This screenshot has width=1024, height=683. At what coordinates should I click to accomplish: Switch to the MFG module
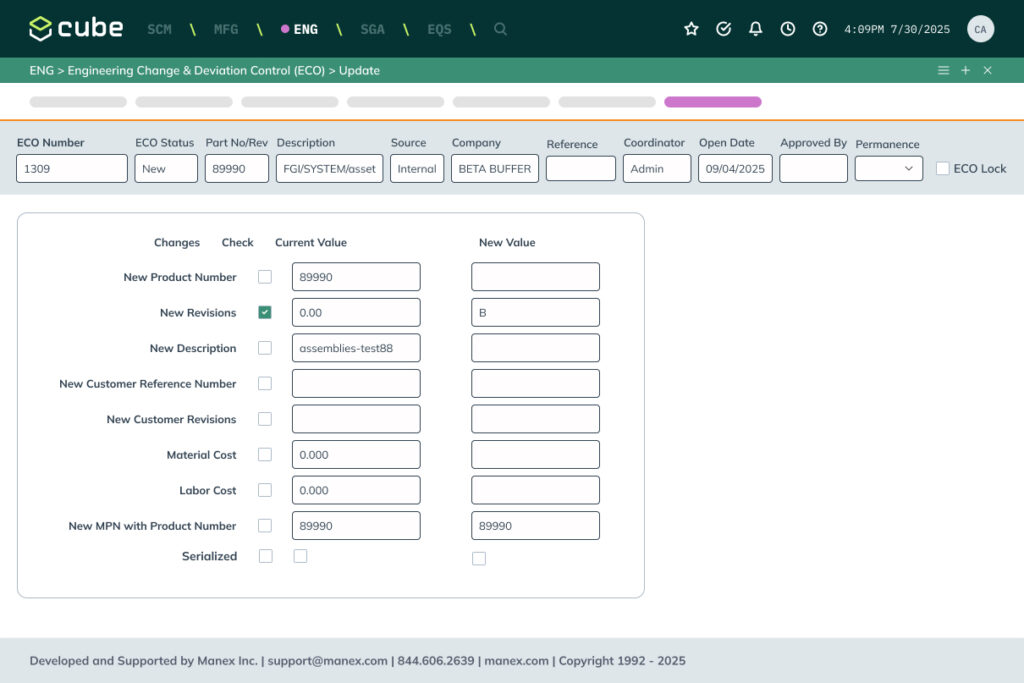point(226,29)
